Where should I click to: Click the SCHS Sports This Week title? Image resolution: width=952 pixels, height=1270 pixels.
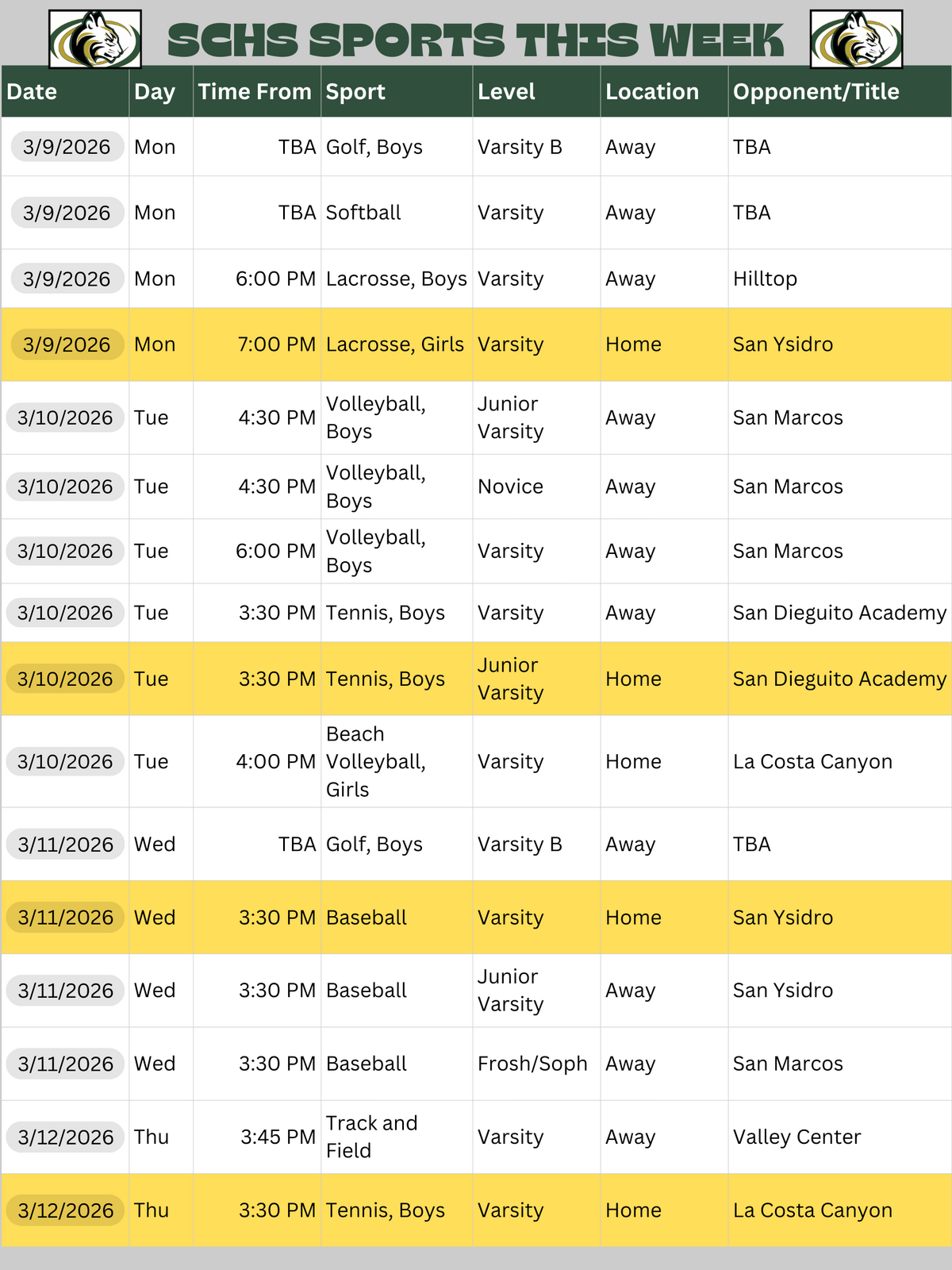coord(476,40)
